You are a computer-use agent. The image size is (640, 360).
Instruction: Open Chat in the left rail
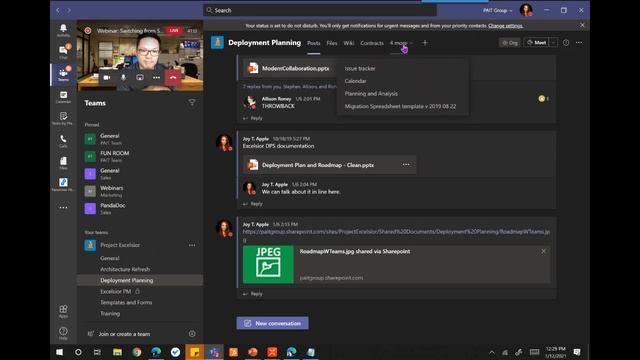click(x=63, y=52)
